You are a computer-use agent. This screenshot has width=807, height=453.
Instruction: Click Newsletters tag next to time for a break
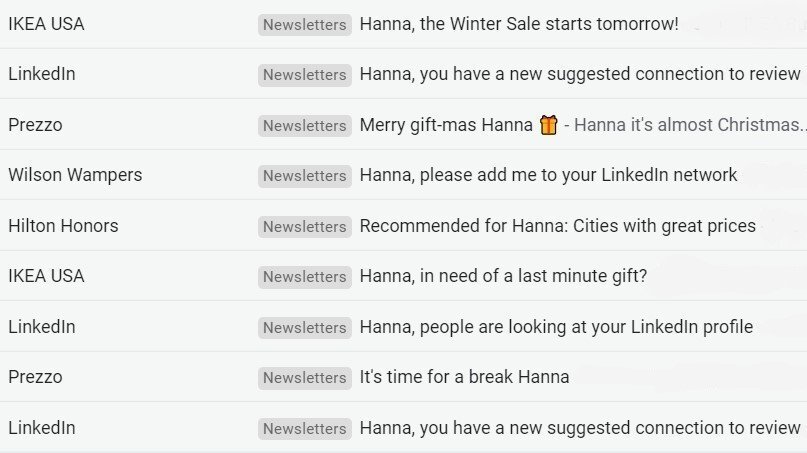point(304,378)
